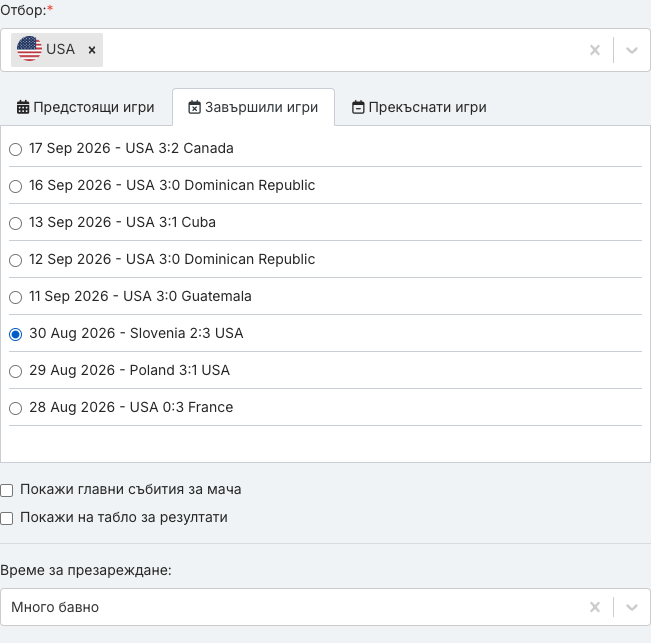Enable Покажи главни събития за мача checkbox

[6, 490]
